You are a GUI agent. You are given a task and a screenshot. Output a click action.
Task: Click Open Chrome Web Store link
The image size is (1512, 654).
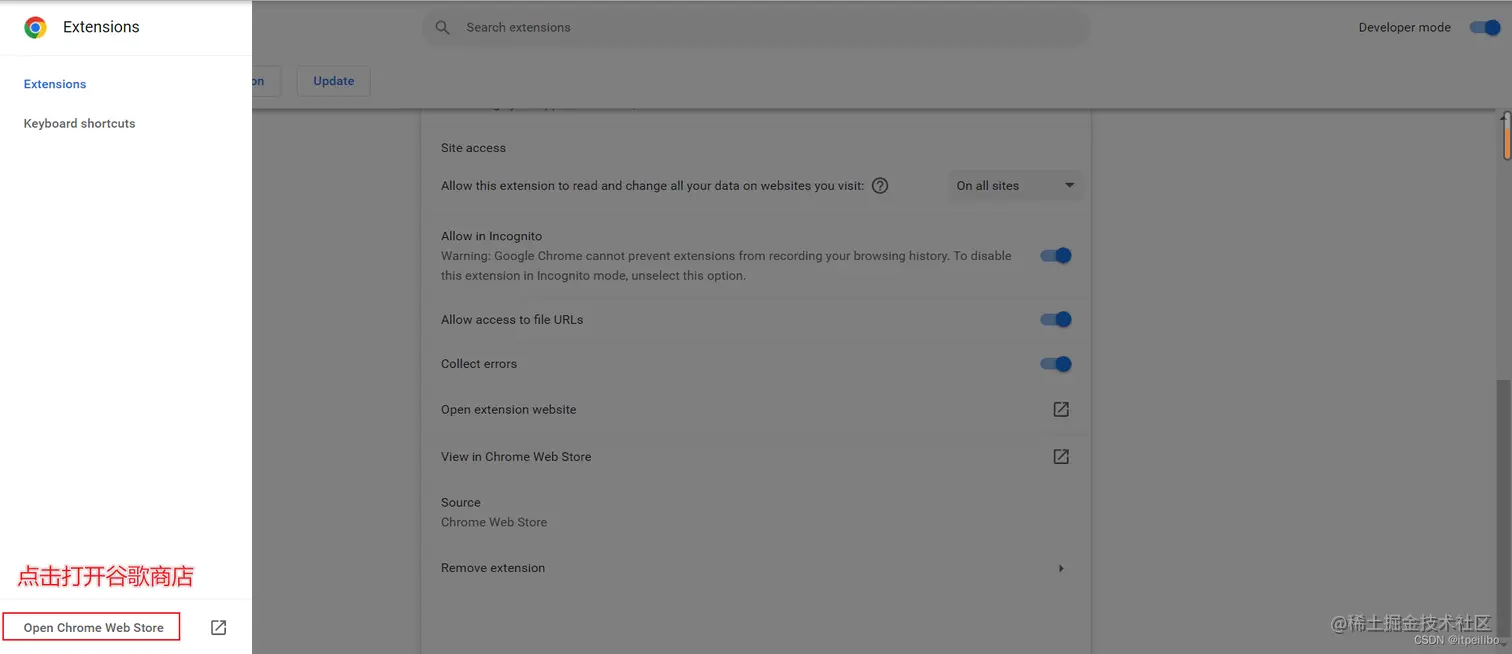click(x=92, y=627)
